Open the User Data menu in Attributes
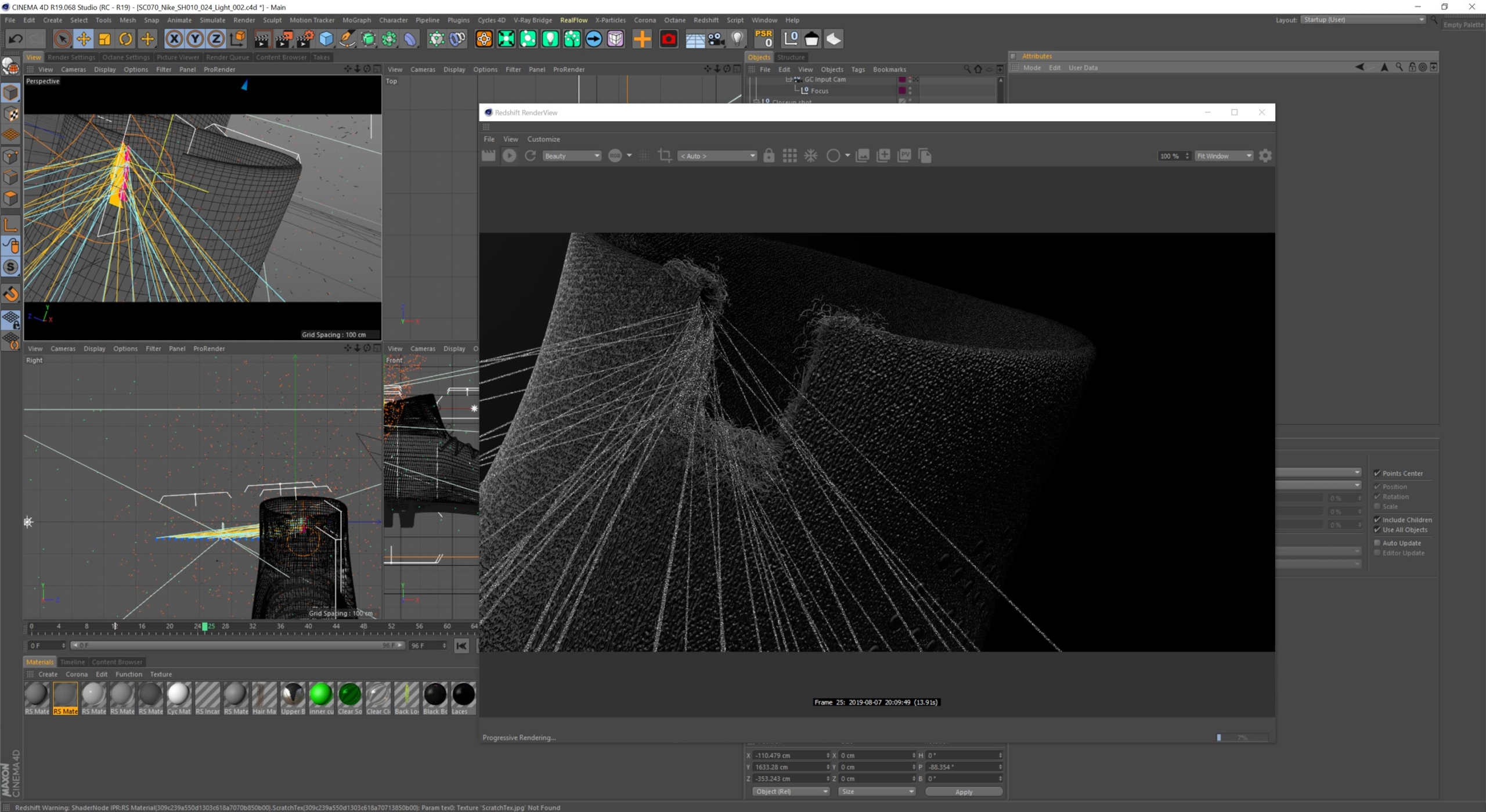This screenshot has height=812, width=1486. click(1083, 68)
